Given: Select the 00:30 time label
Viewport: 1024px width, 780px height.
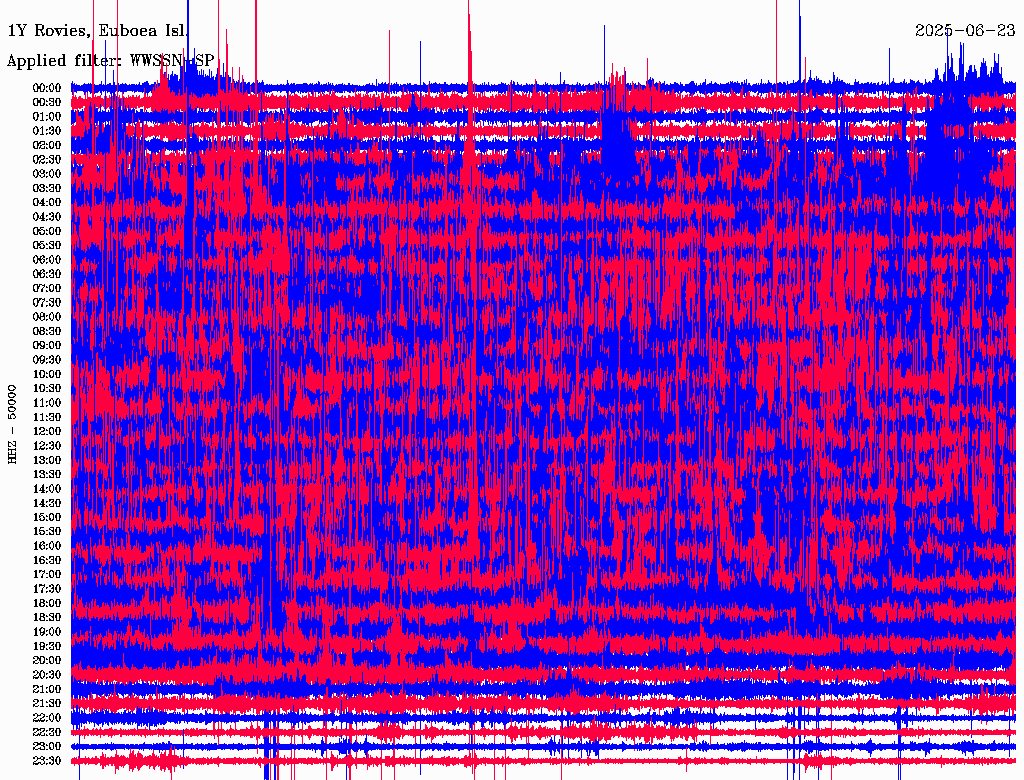Looking at the screenshot, I should (47, 102).
